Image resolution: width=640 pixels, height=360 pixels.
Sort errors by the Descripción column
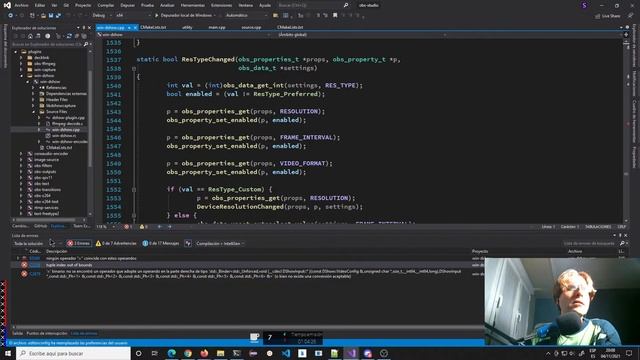pos(57,251)
